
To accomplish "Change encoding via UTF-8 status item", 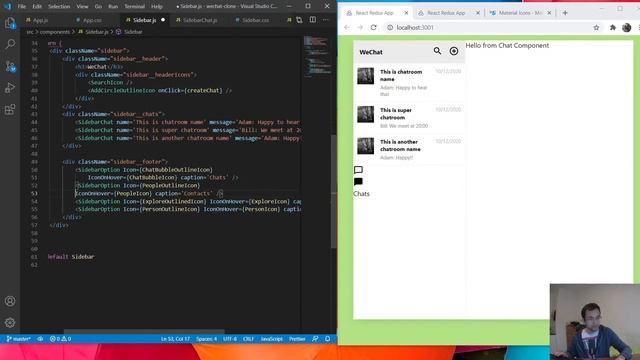I will [230, 339].
